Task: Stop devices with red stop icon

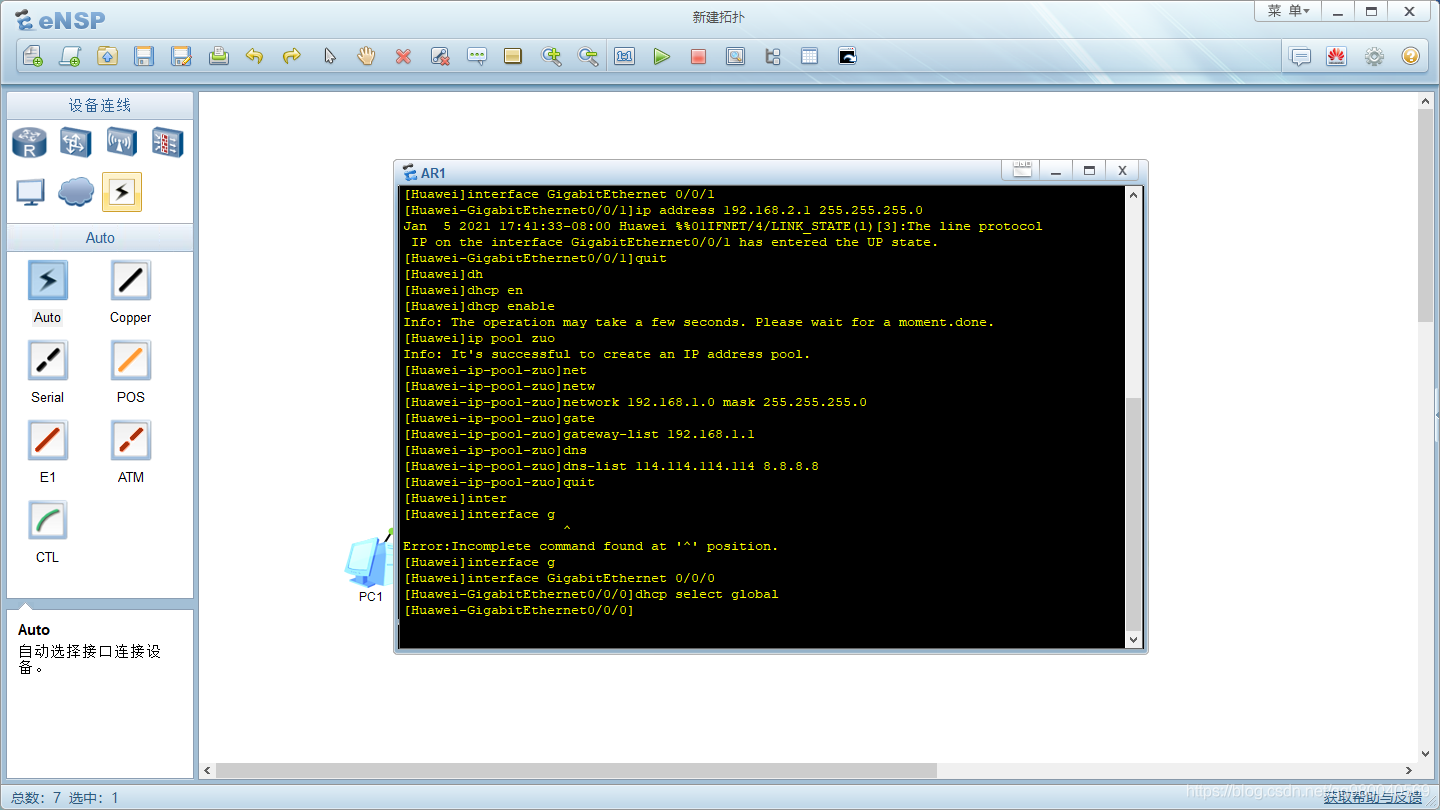Action: 698,56
